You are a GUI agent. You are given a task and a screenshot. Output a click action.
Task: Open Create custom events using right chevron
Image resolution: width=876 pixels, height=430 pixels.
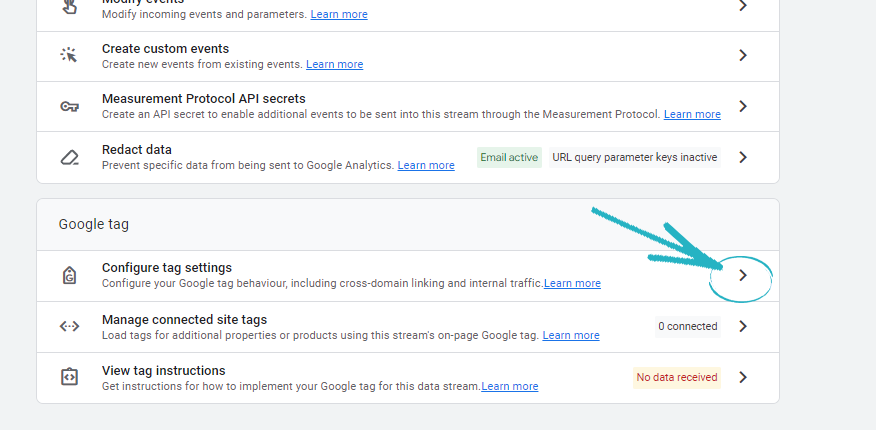742,56
